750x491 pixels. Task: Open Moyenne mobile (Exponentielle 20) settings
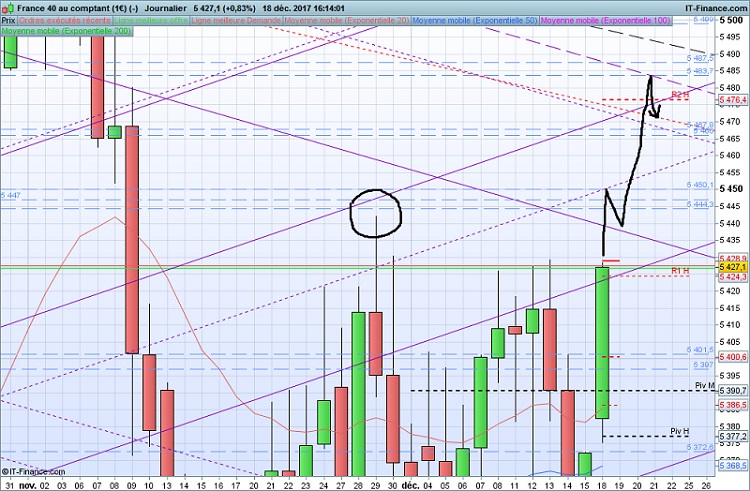point(347,21)
